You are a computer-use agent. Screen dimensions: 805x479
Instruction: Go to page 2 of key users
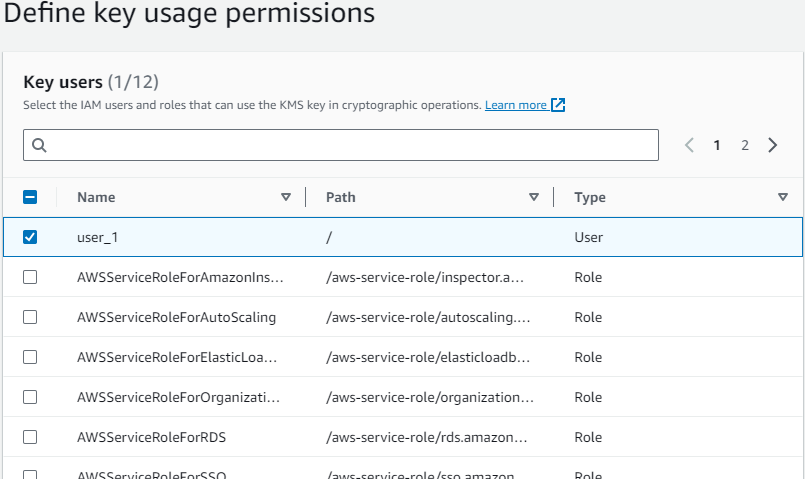point(745,145)
